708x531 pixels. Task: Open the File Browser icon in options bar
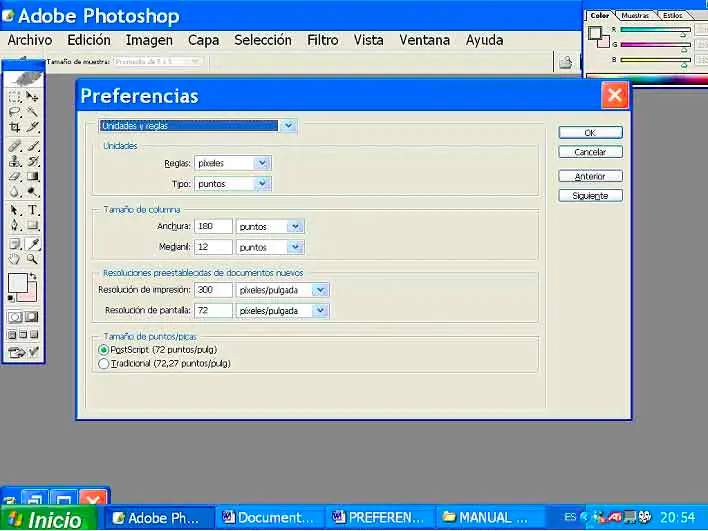[566, 62]
